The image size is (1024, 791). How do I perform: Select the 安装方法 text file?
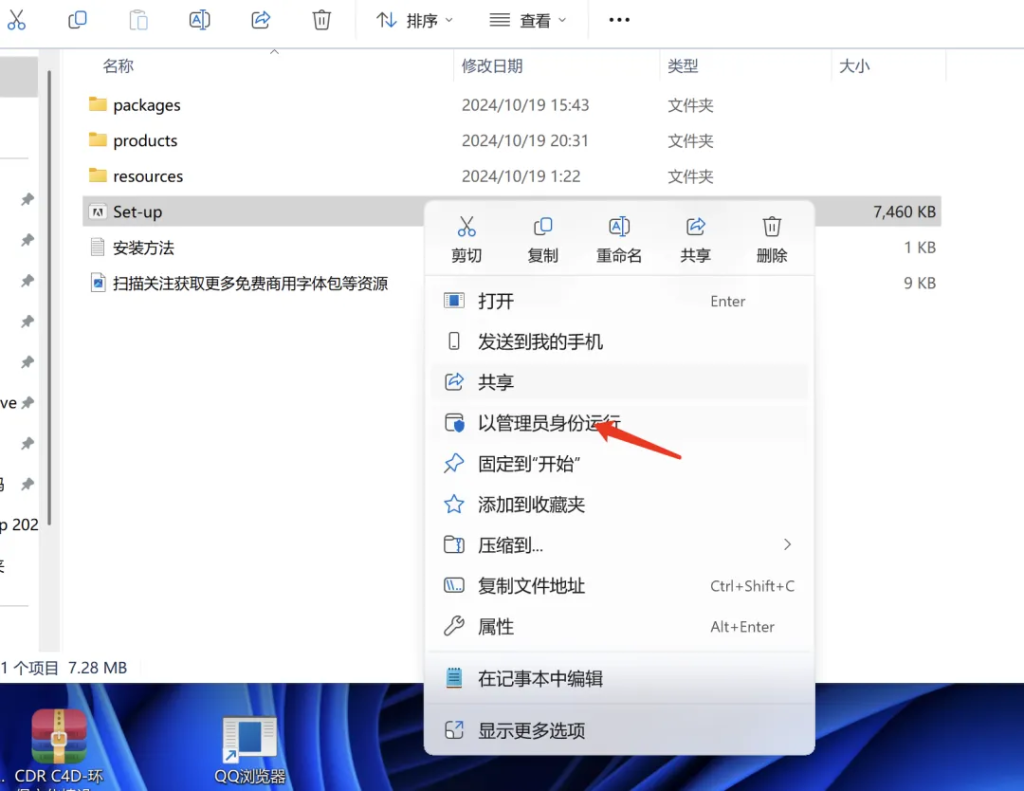[144, 248]
